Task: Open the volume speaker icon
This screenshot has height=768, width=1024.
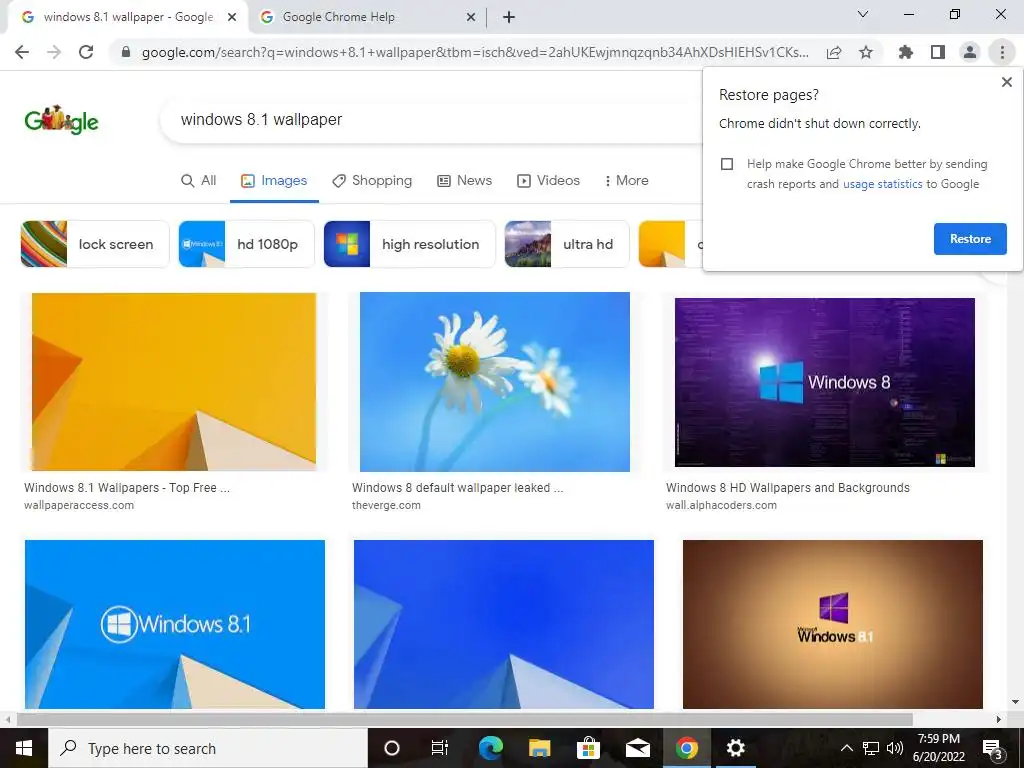Action: tap(895, 748)
